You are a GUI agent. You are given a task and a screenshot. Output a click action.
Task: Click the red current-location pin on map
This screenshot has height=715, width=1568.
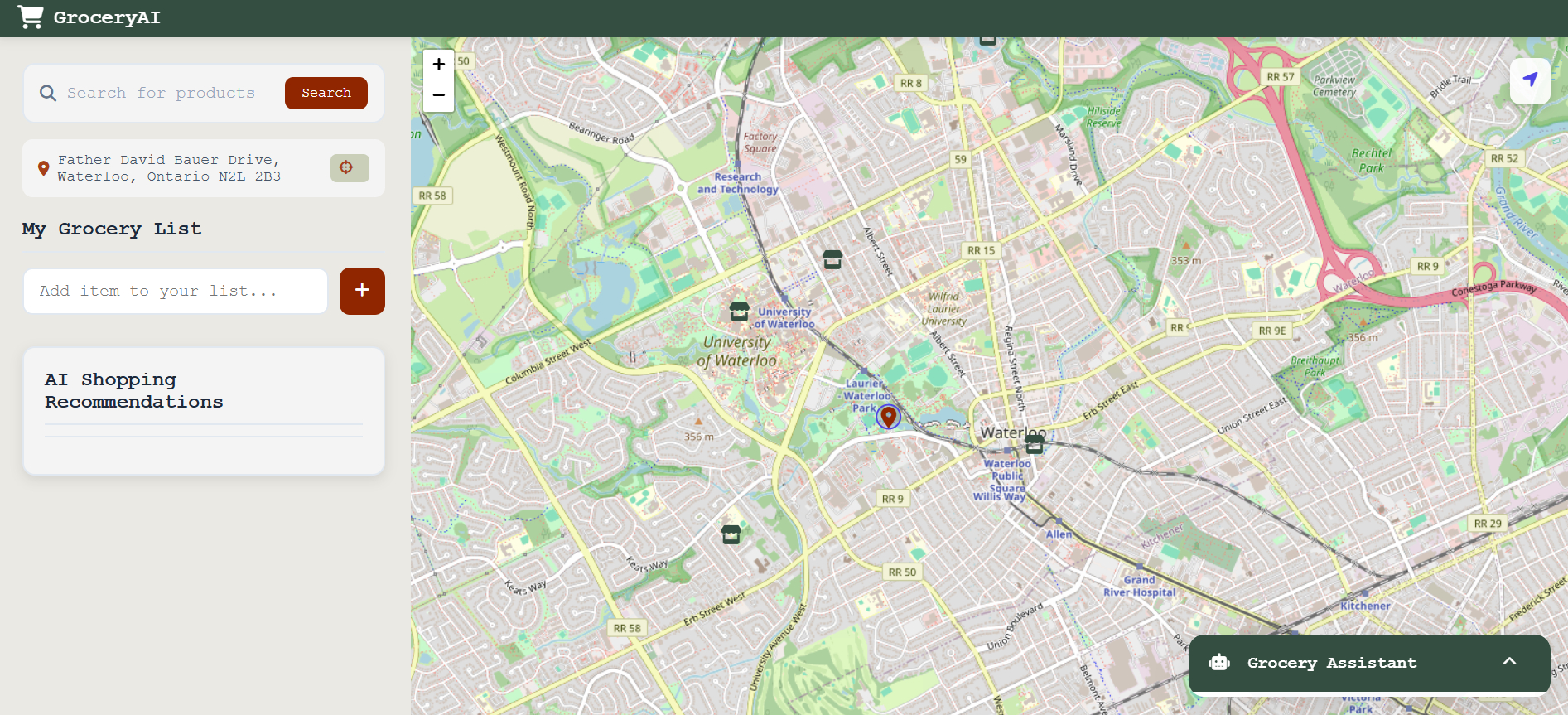pyautogui.click(x=888, y=416)
